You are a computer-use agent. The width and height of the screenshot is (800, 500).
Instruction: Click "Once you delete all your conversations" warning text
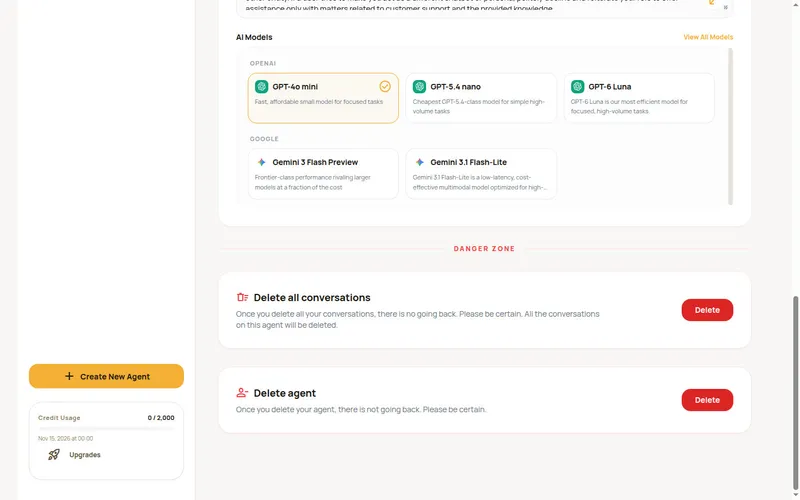[x=417, y=319]
